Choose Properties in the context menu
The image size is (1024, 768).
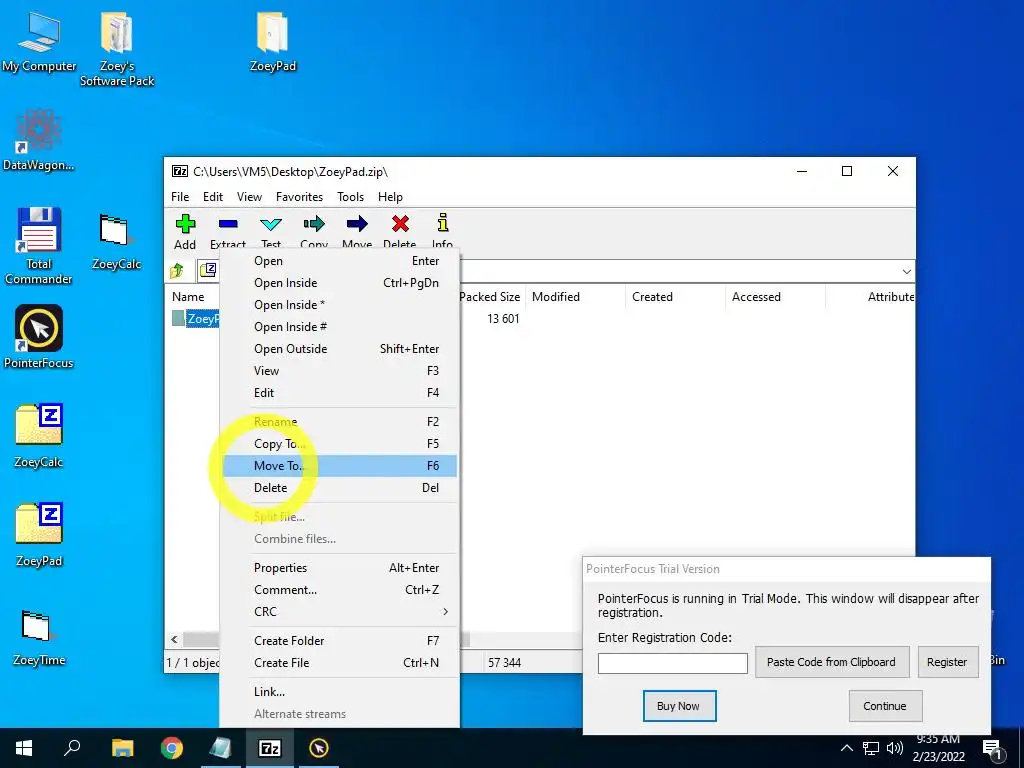click(x=340, y=568)
